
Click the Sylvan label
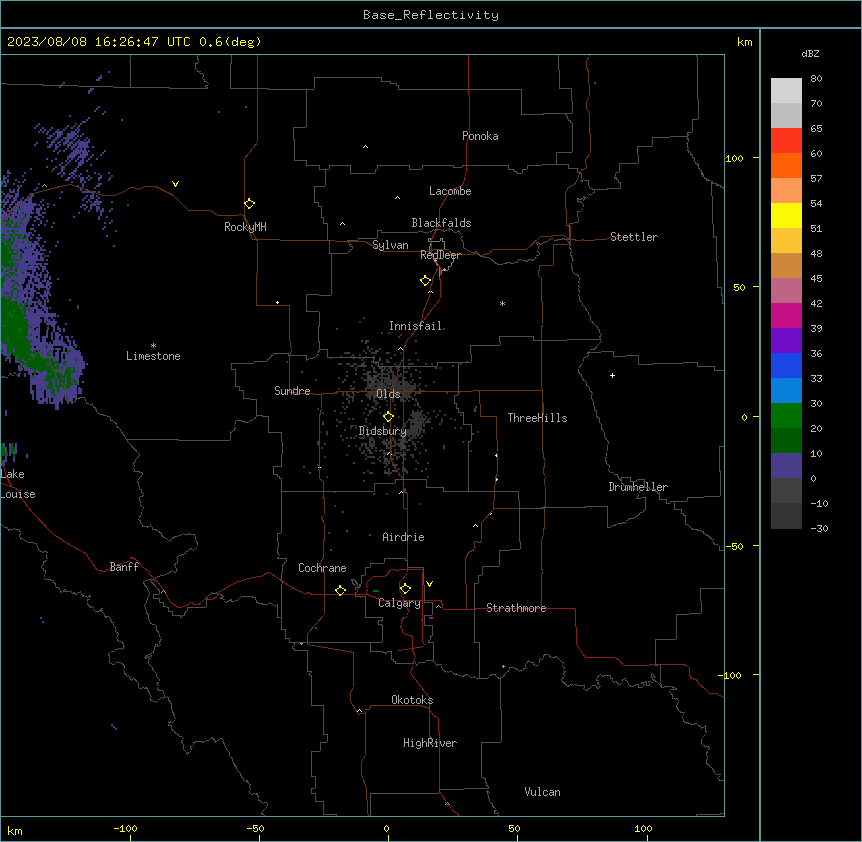click(x=390, y=245)
